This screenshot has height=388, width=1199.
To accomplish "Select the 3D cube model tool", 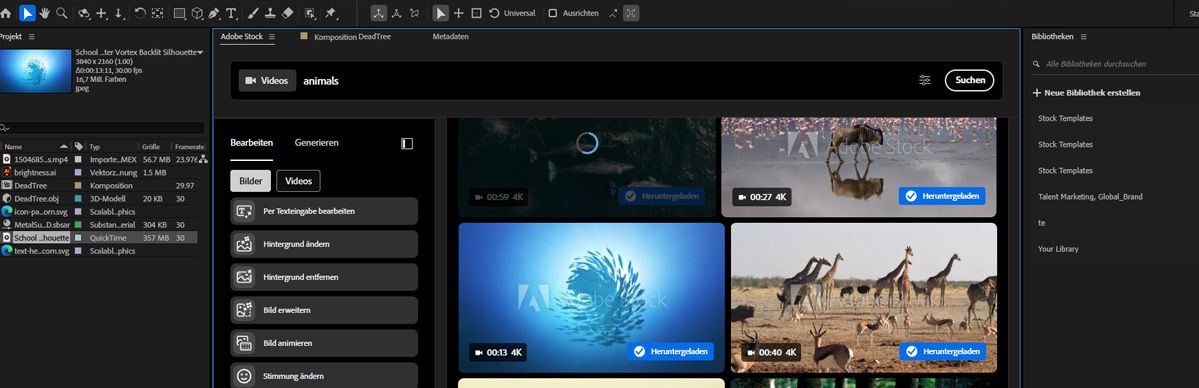I will [197, 13].
